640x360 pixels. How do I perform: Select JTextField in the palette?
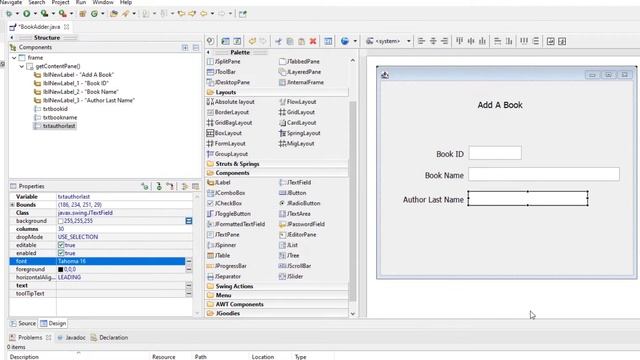(x=295, y=182)
